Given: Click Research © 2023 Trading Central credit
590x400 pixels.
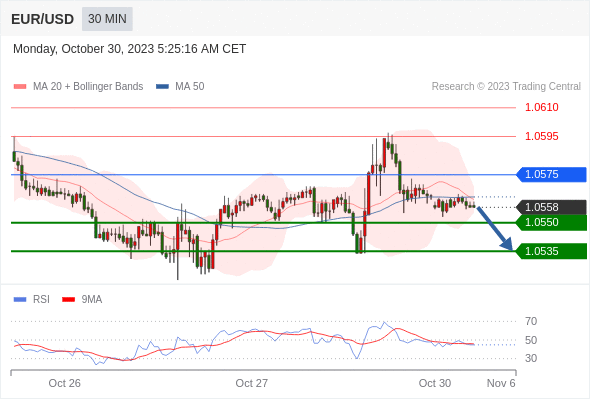Looking at the screenshot, I should (x=506, y=87).
